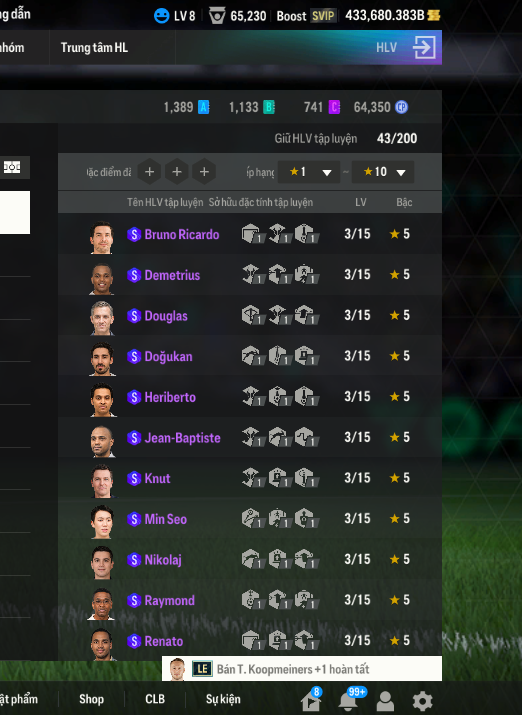Click the blue CP currency icon
This screenshot has height=715, width=522.
(402, 107)
